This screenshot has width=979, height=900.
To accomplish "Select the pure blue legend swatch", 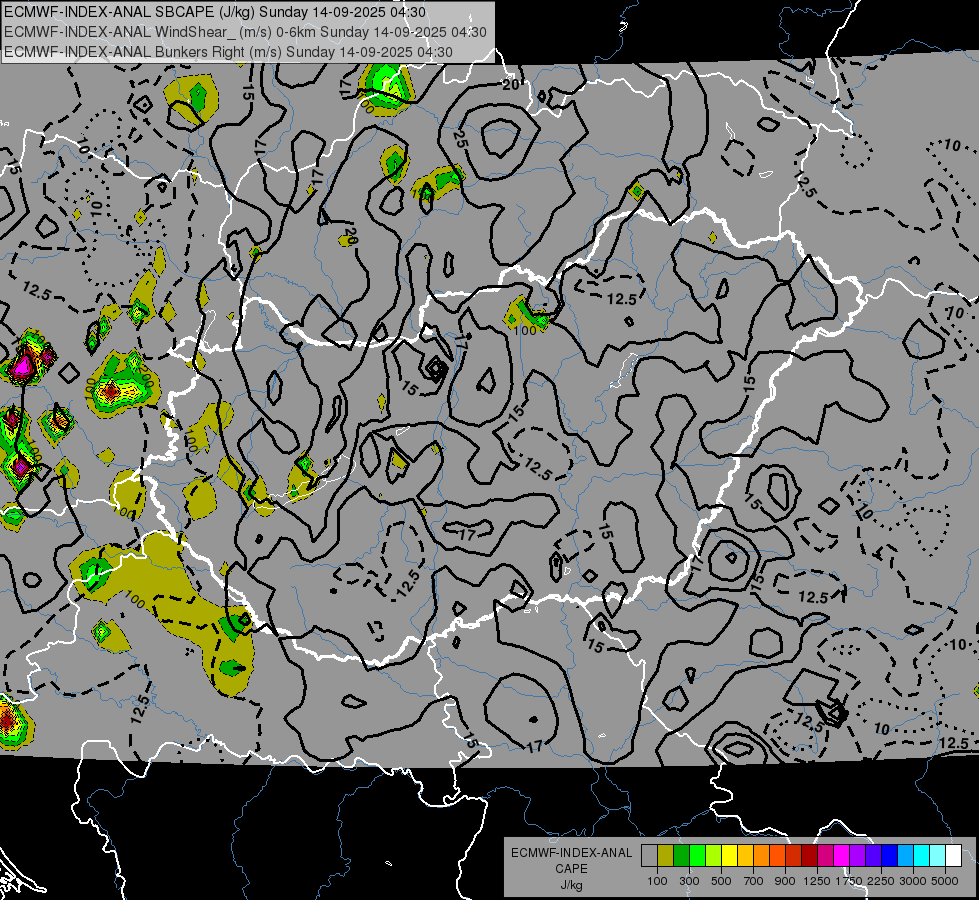I will click(890, 855).
